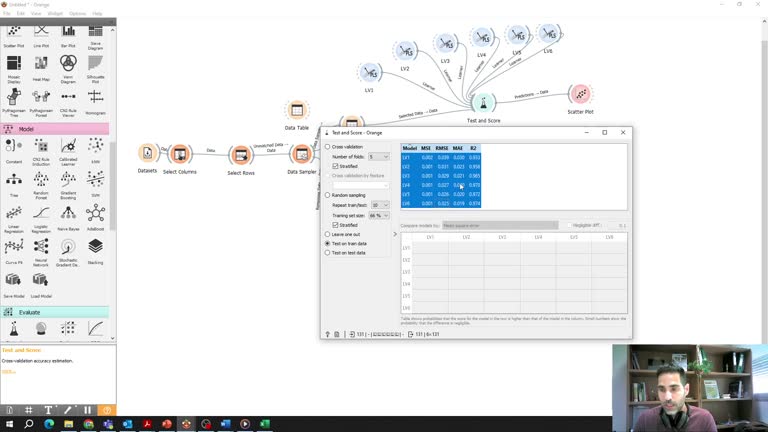Select the Nomogram widget

tap(96, 102)
